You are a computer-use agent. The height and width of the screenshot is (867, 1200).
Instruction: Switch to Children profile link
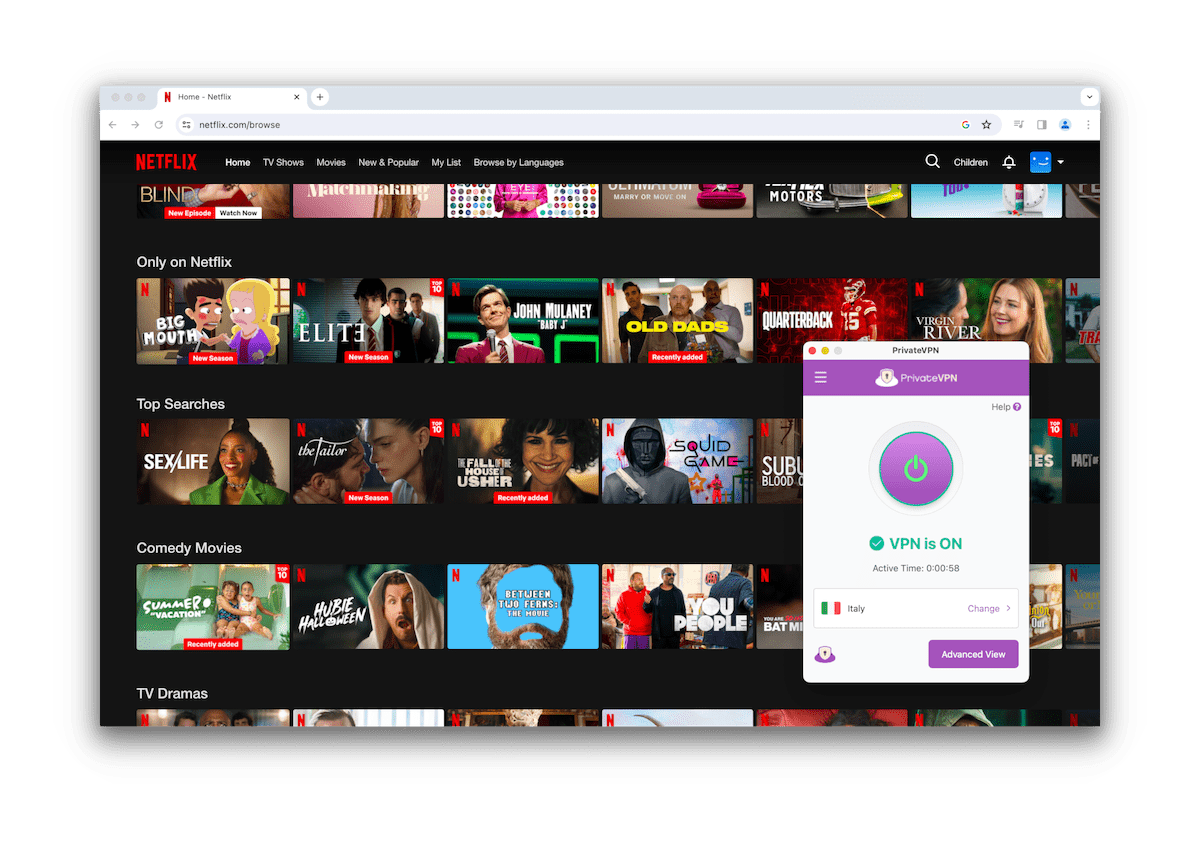point(970,162)
